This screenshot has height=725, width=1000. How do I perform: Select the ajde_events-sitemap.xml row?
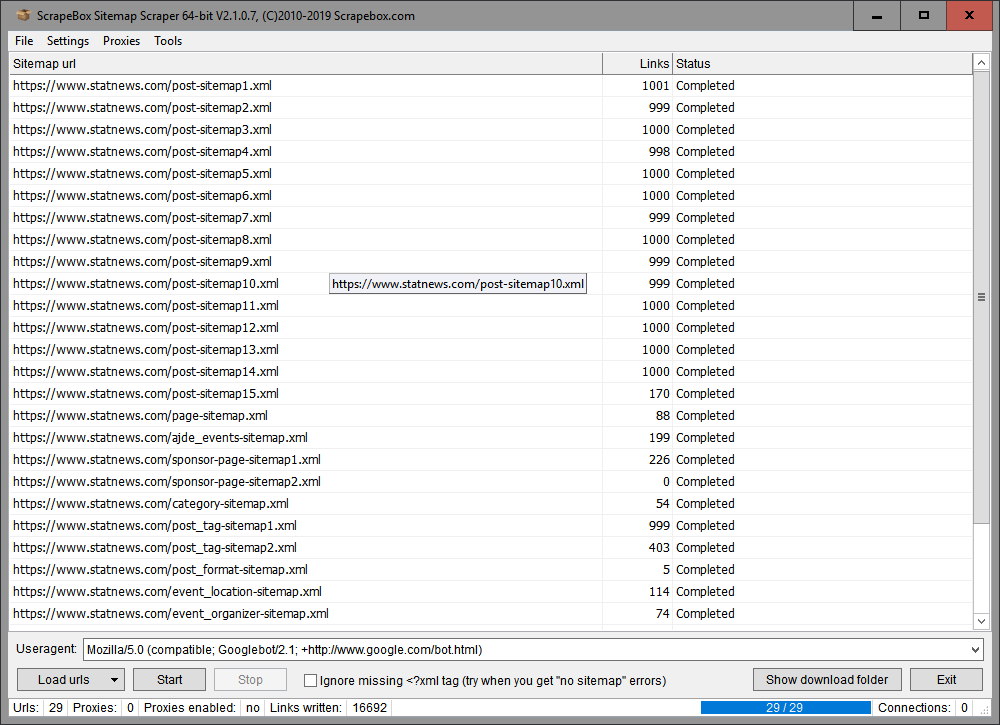pos(491,438)
